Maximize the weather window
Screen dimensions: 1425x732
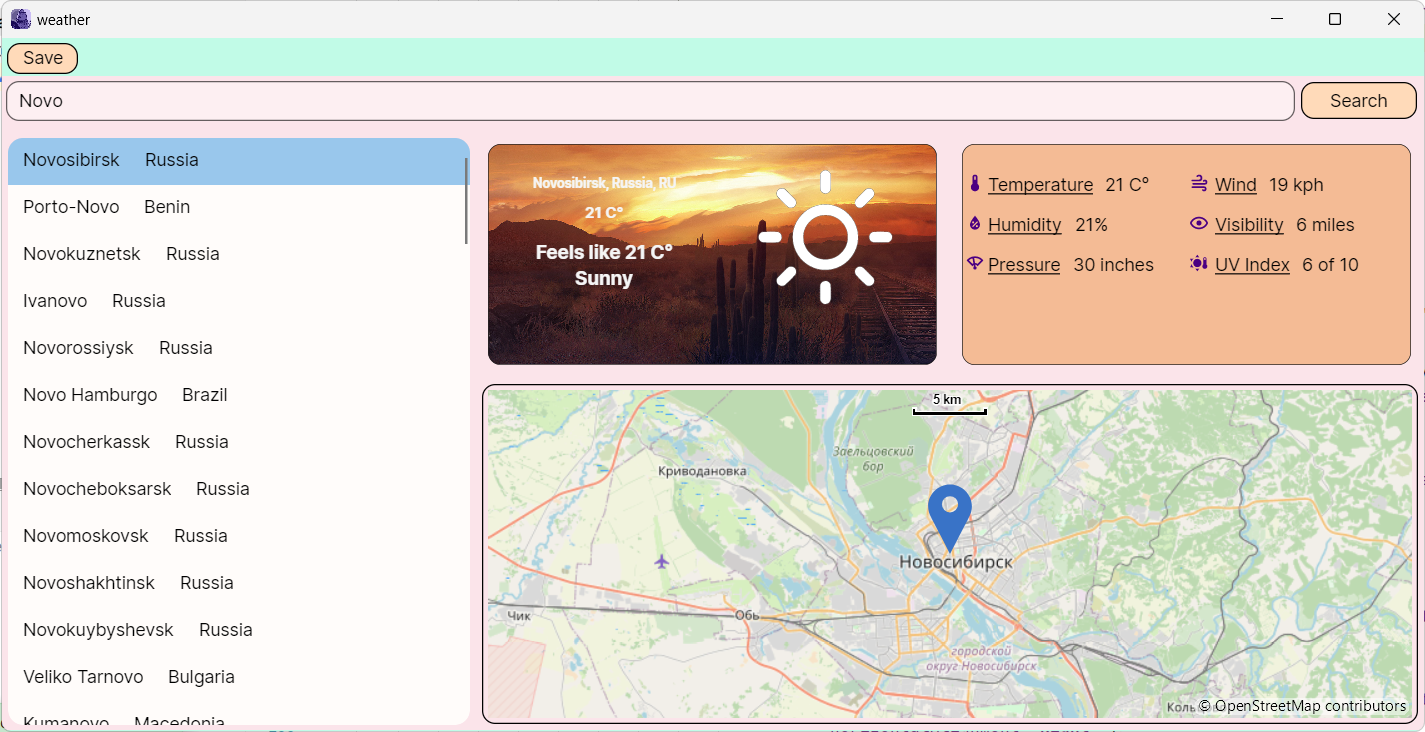click(x=1334, y=19)
